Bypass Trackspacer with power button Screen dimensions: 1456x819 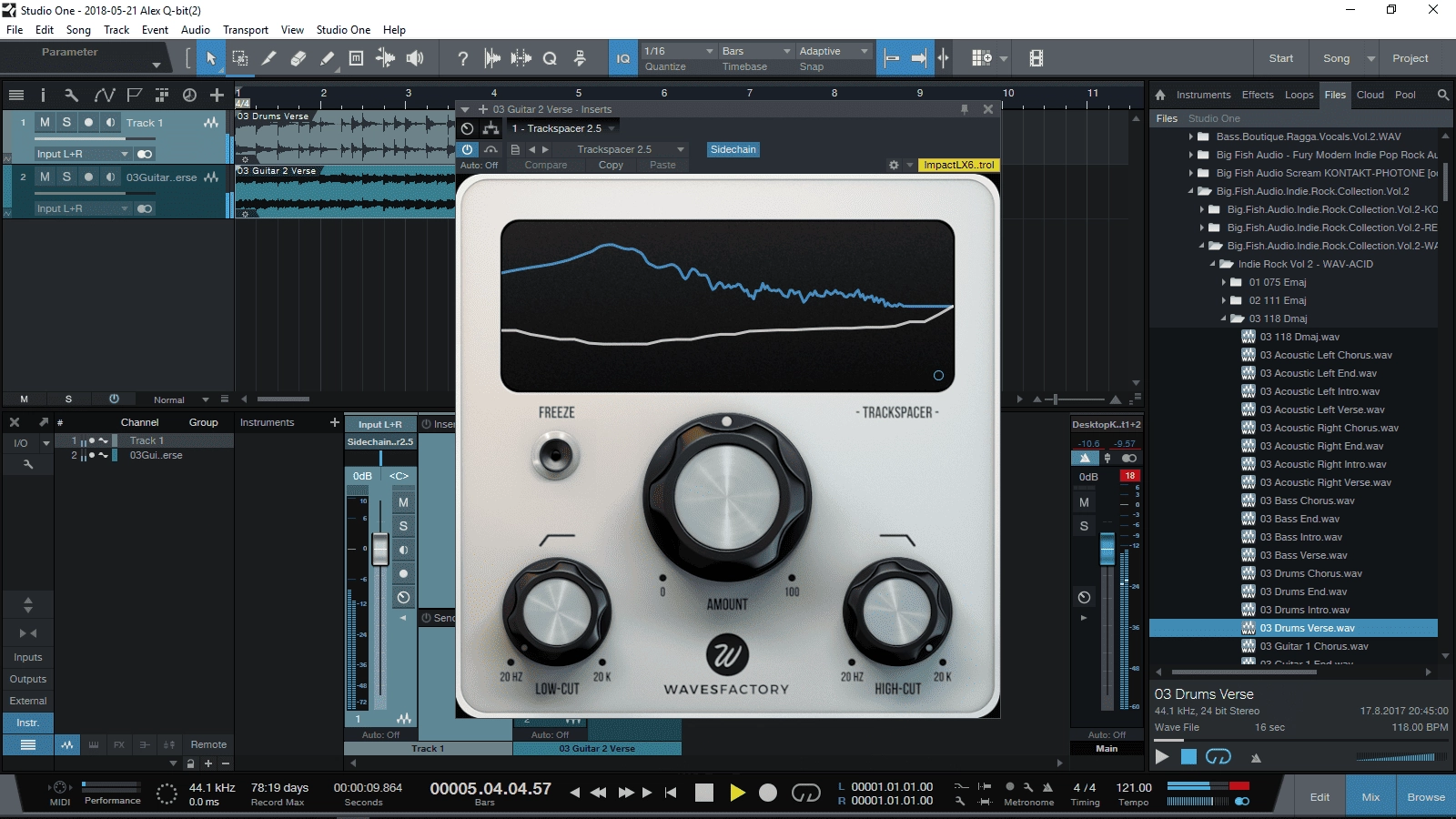[467, 149]
